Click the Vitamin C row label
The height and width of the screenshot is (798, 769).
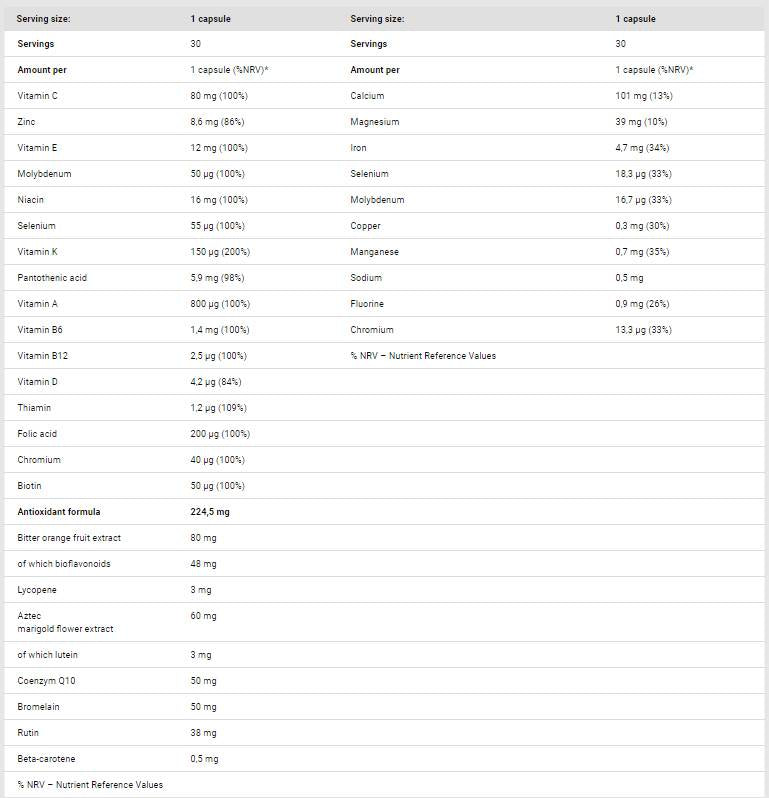(x=39, y=96)
